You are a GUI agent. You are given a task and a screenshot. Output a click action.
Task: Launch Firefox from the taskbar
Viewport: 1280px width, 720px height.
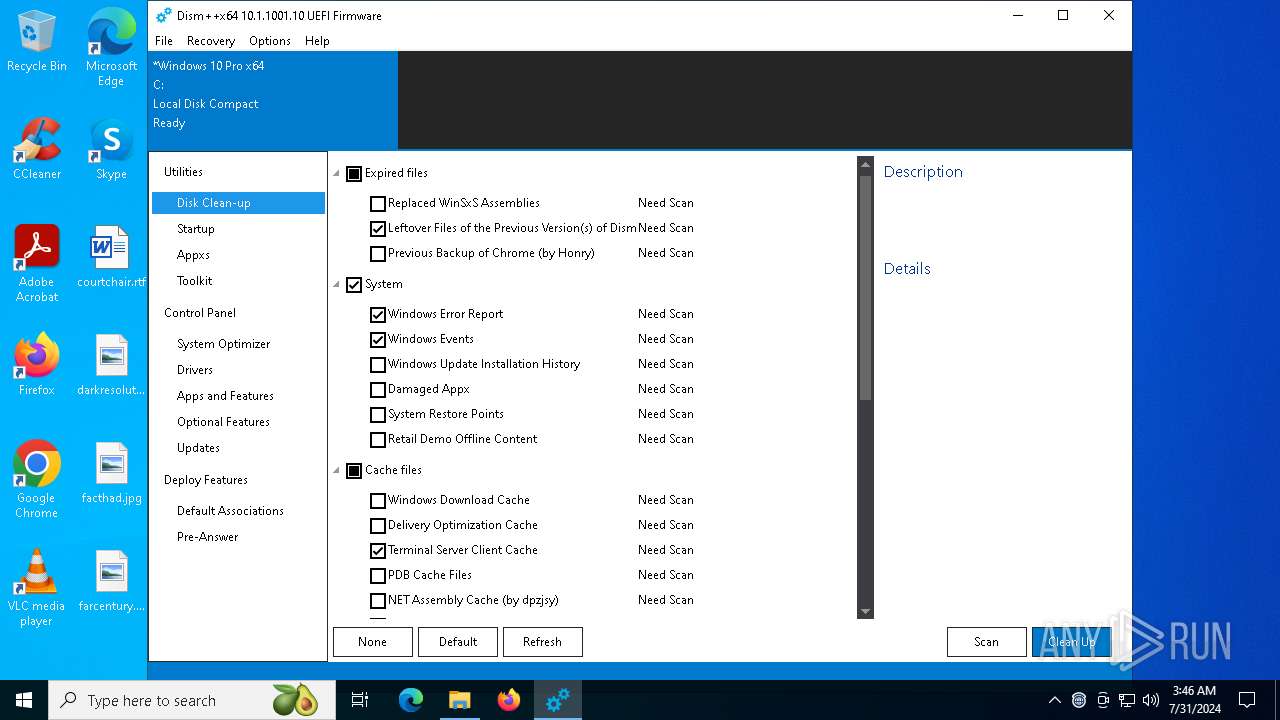click(509, 700)
